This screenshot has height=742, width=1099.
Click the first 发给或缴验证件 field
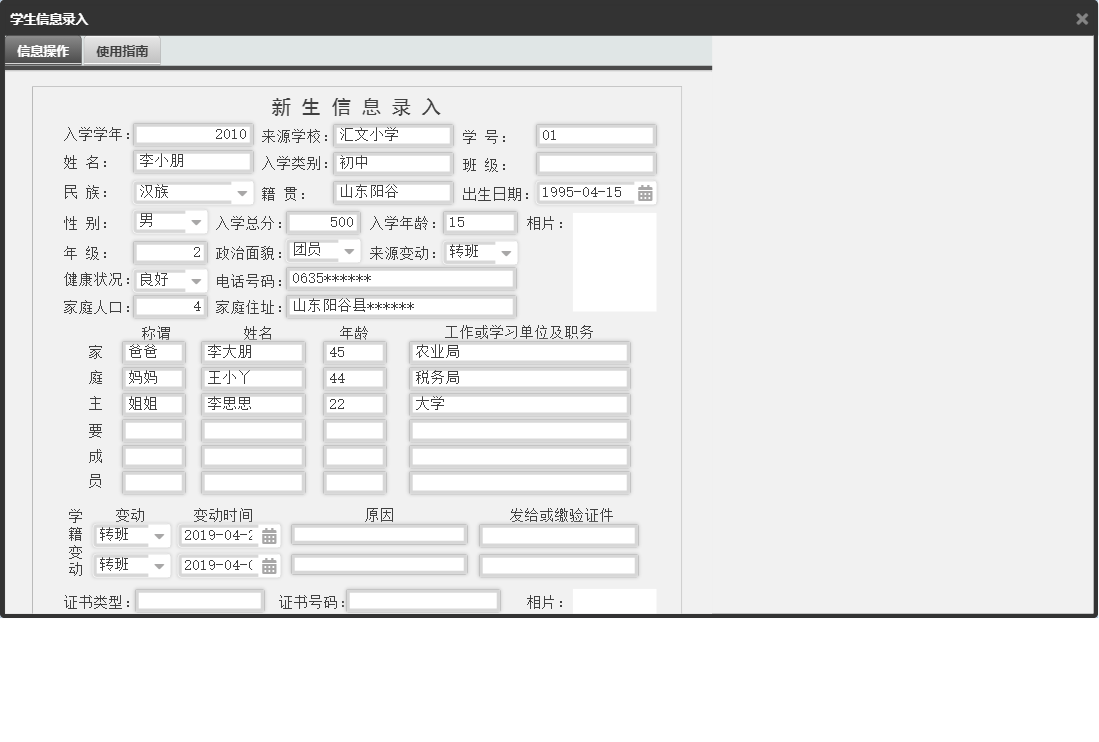point(559,536)
